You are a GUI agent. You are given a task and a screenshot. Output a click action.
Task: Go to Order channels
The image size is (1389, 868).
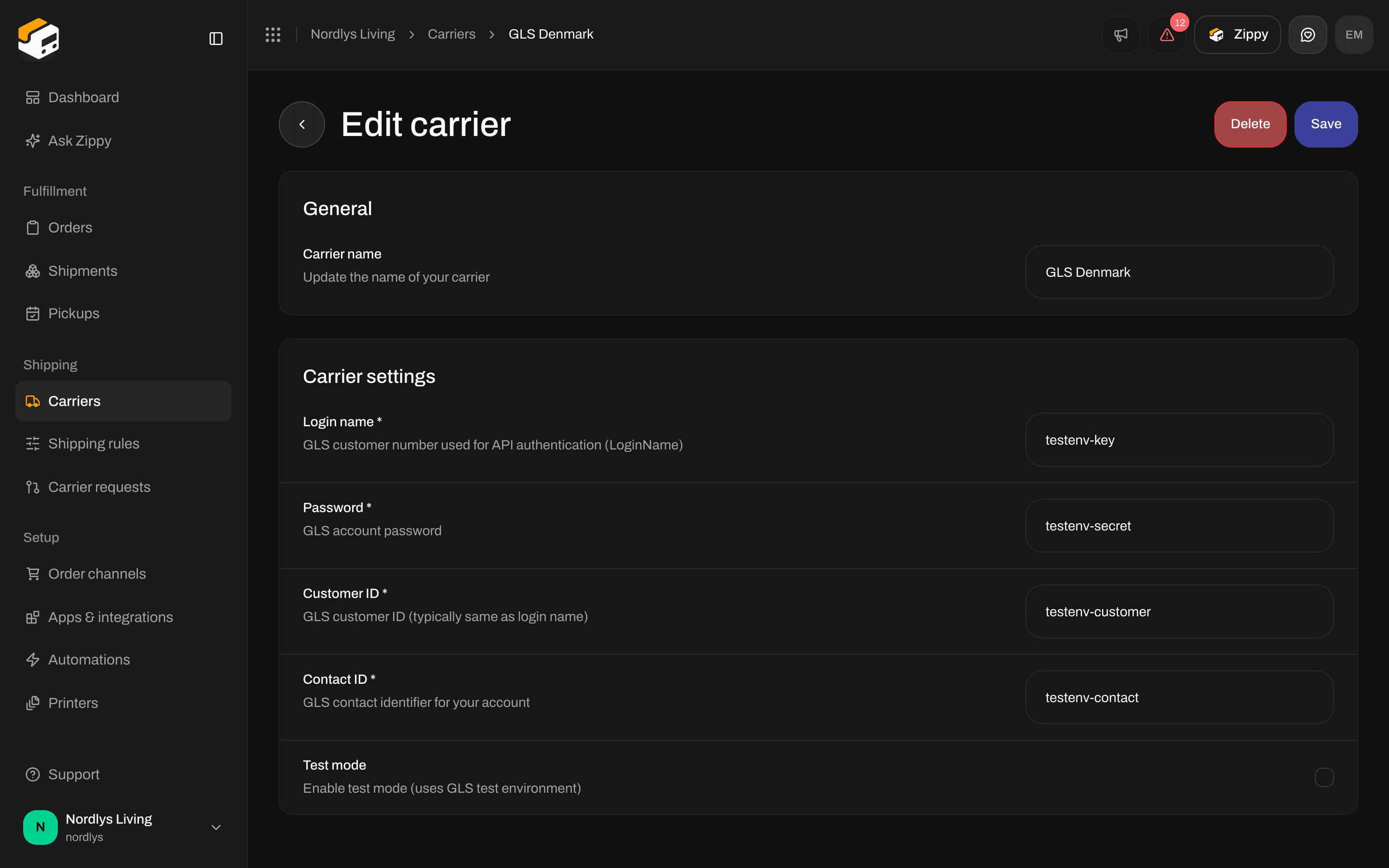[x=123, y=573]
